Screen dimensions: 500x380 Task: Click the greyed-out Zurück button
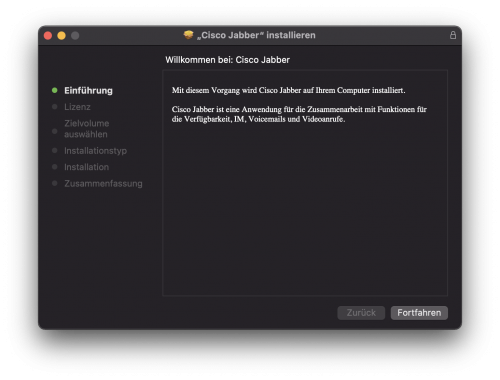tap(361, 313)
